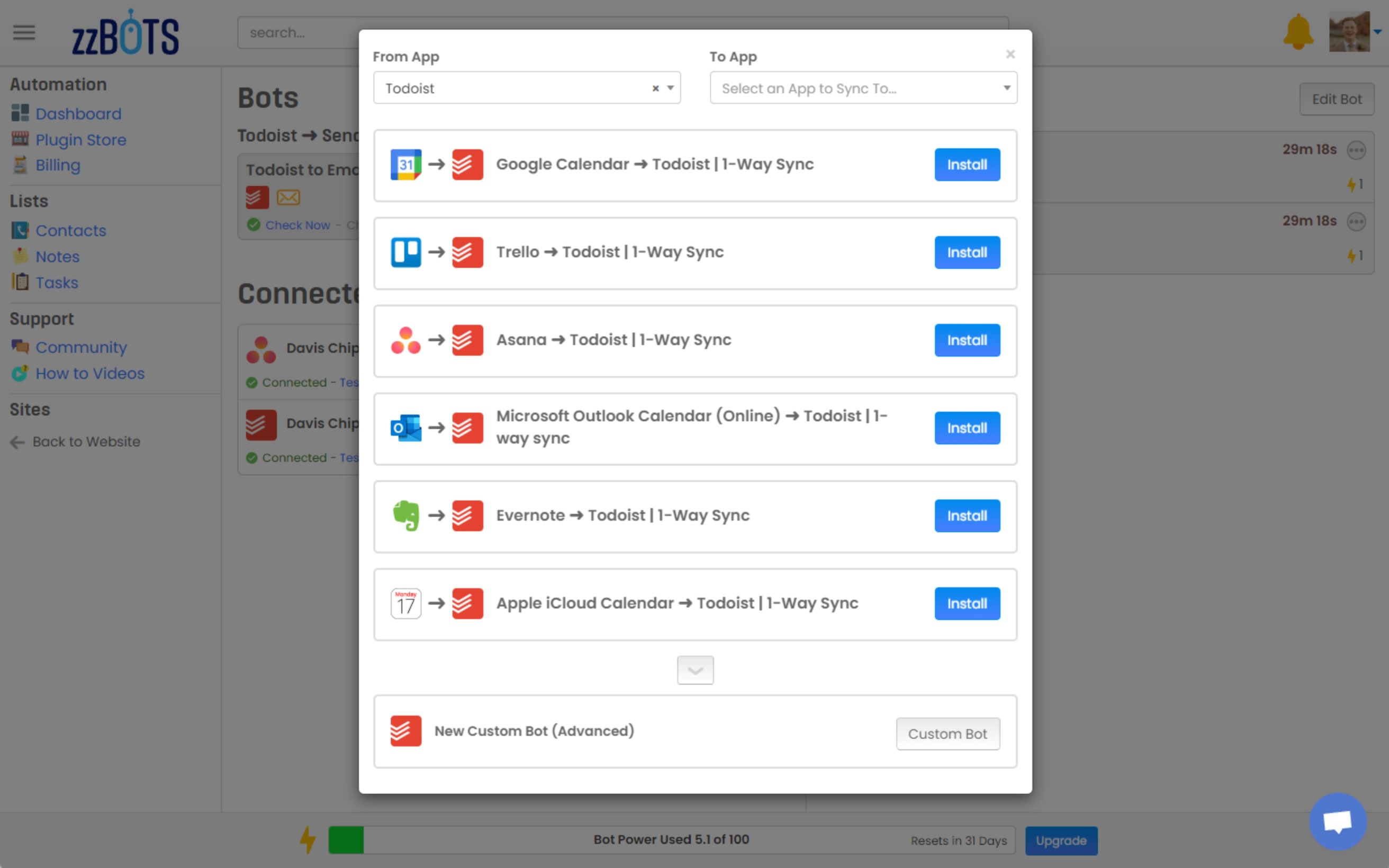Screen dimensions: 1389x868
Task: Open the Custom Bot advanced option
Action: click(947, 734)
